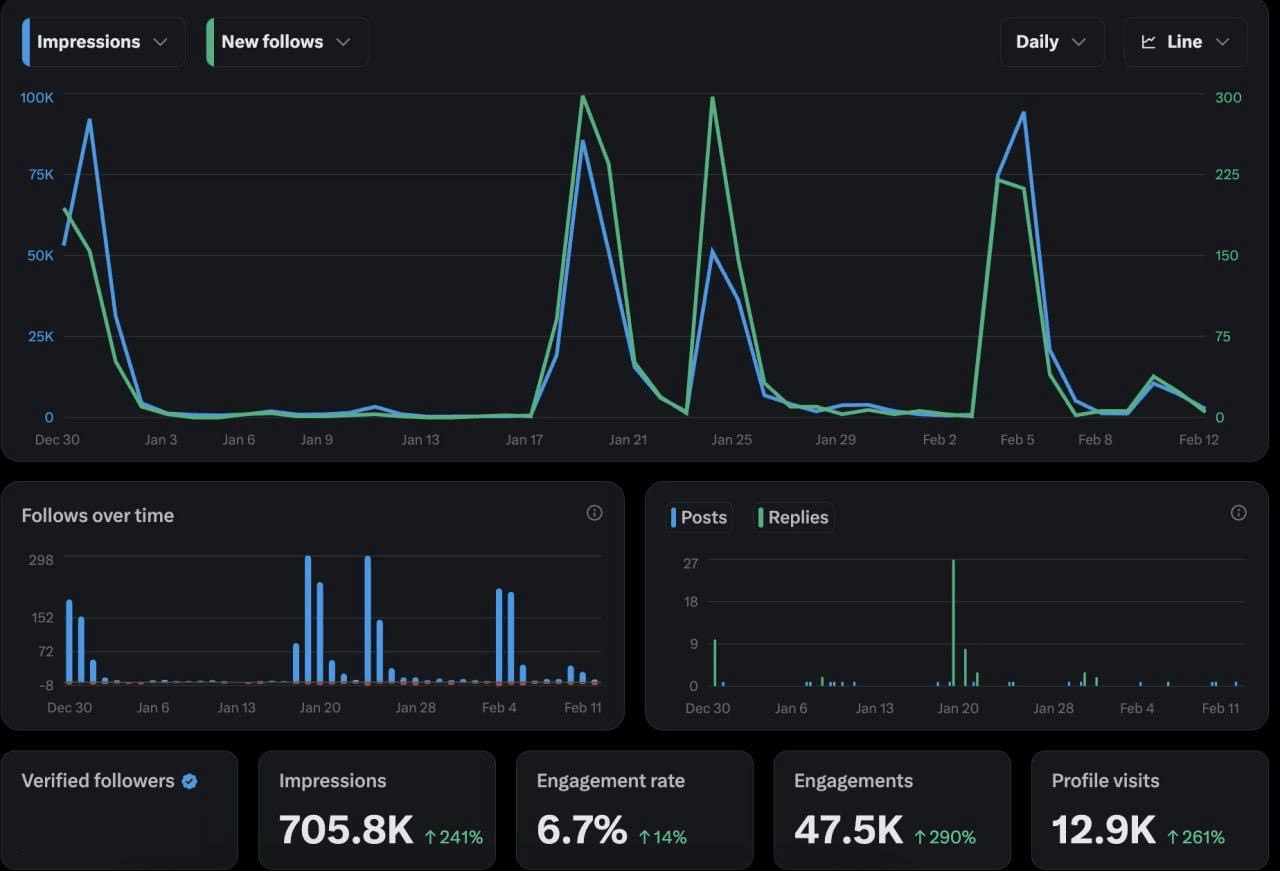Click the info icon on Follows over time
The width and height of the screenshot is (1280, 871).
(594, 513)
